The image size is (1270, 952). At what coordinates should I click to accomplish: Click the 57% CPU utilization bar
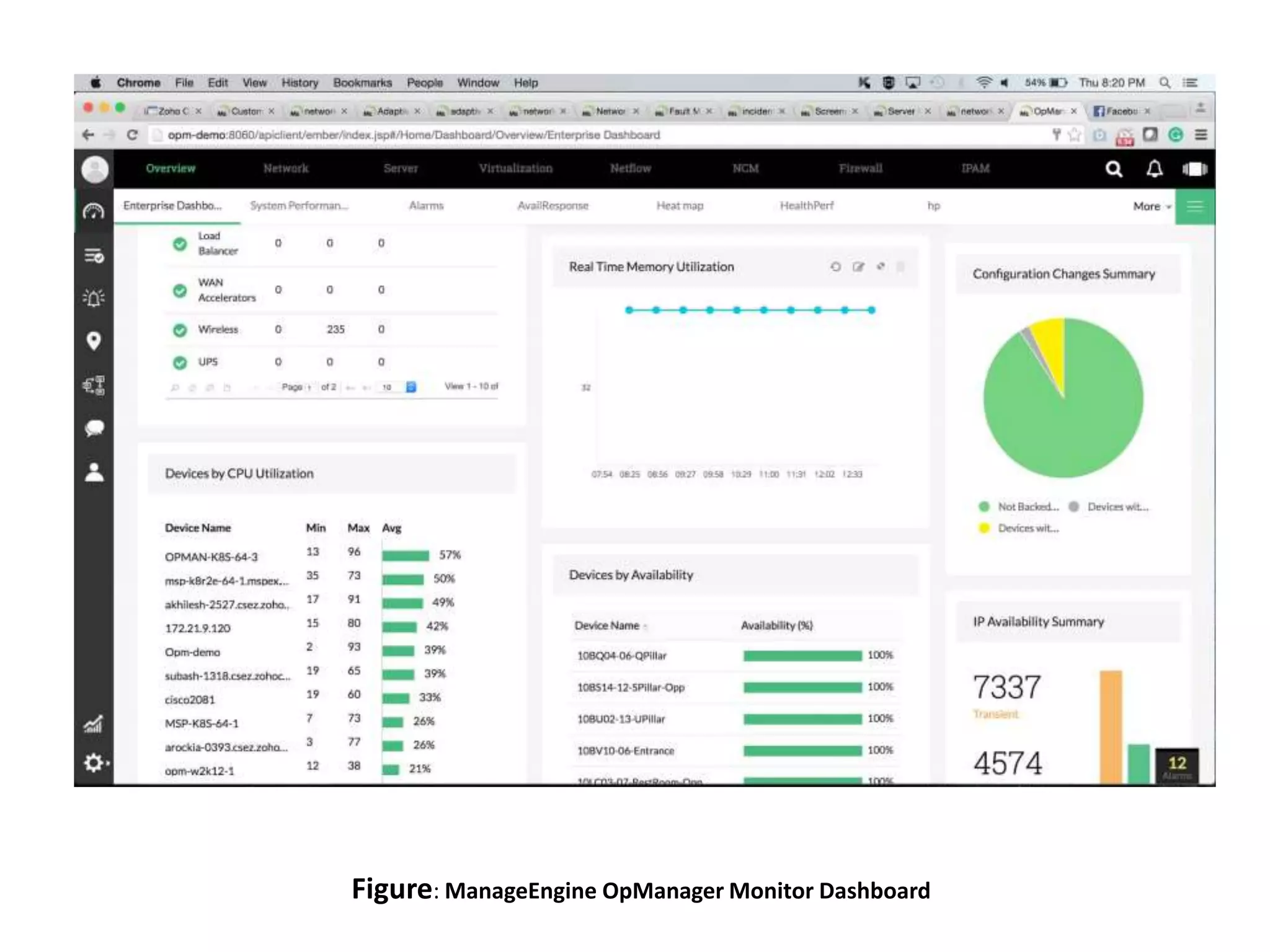pos(406,555)
